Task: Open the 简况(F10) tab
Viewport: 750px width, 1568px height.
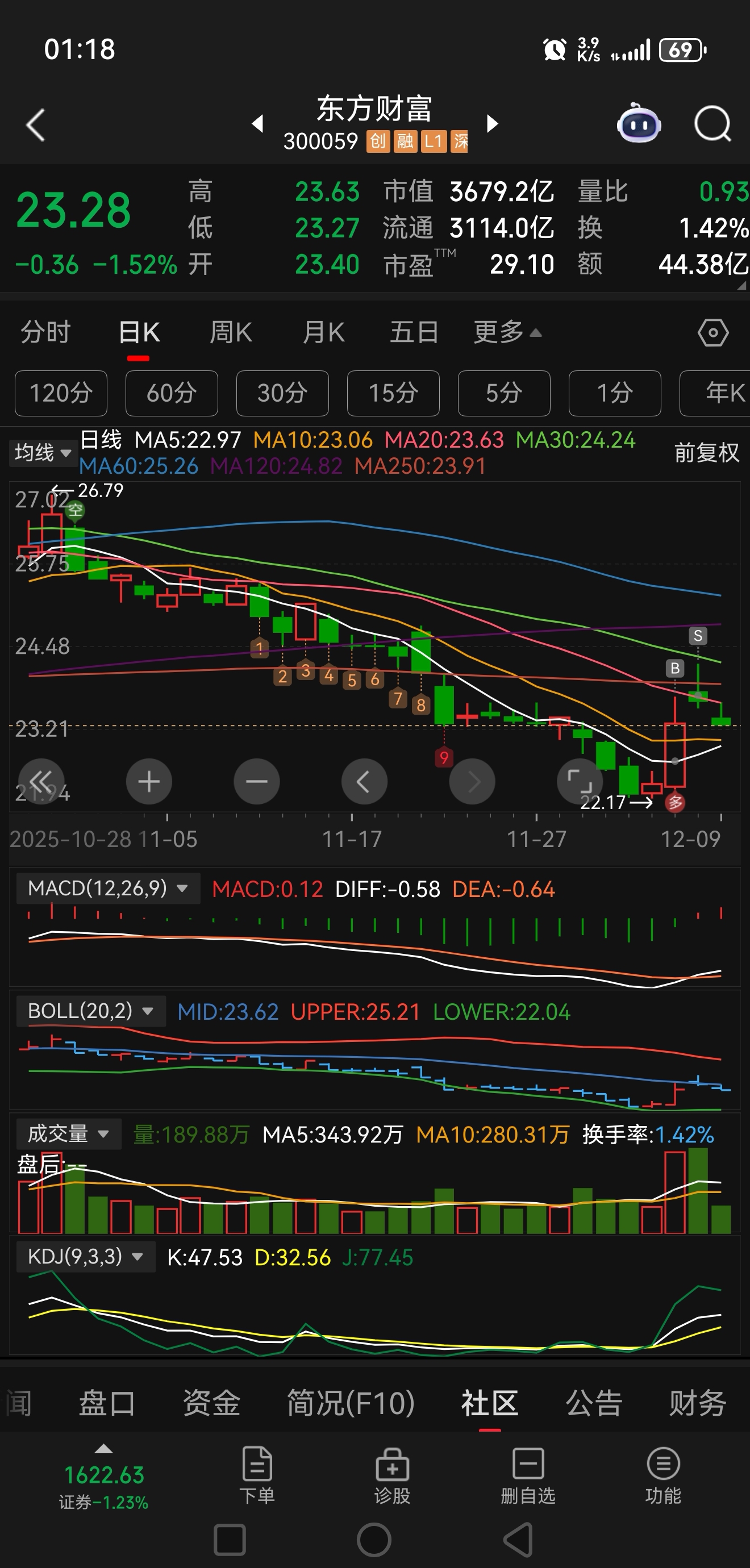Action: point(351,1403)
